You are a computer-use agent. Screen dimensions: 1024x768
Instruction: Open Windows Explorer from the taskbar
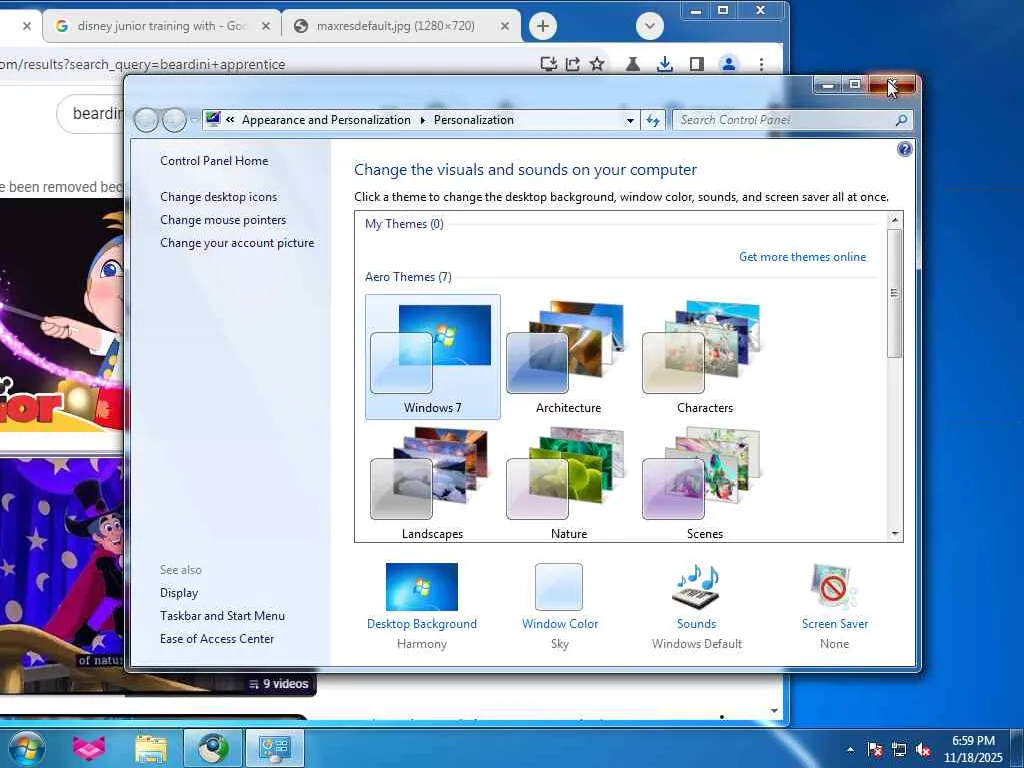coord(151,748)
